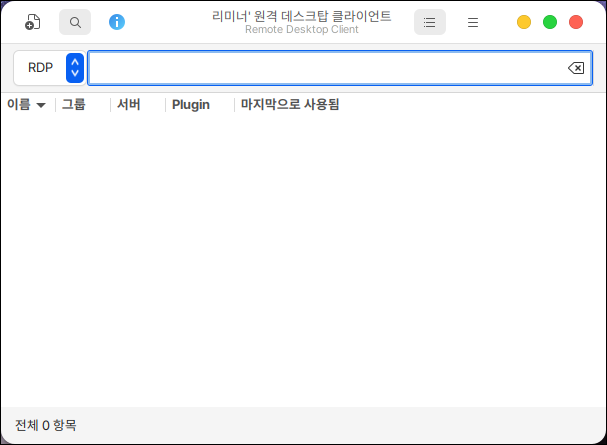Sort list by Plugin column

(x=190, y=104)
